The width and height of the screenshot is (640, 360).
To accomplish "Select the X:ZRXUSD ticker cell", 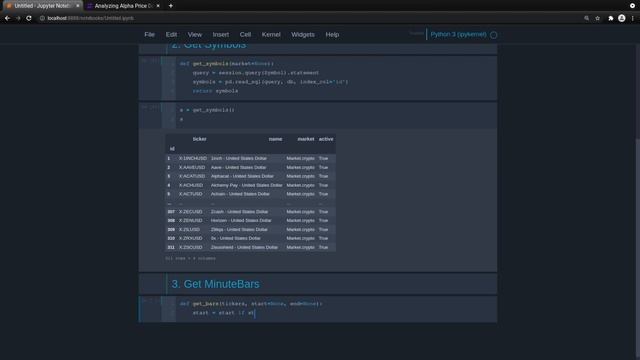I will [191, 238].
